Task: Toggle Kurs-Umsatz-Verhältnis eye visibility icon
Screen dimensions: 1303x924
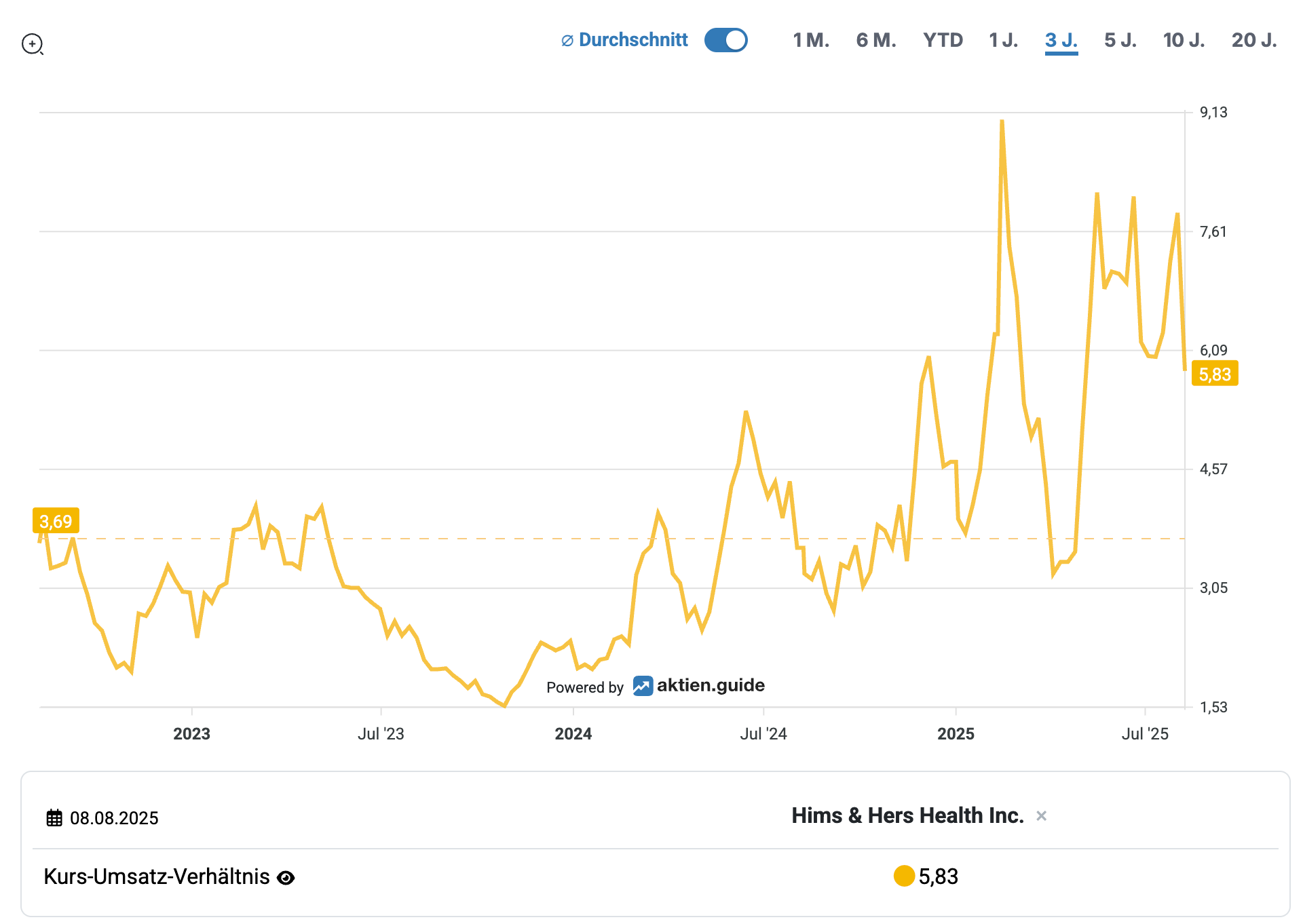Action: [x=286, y=878]
